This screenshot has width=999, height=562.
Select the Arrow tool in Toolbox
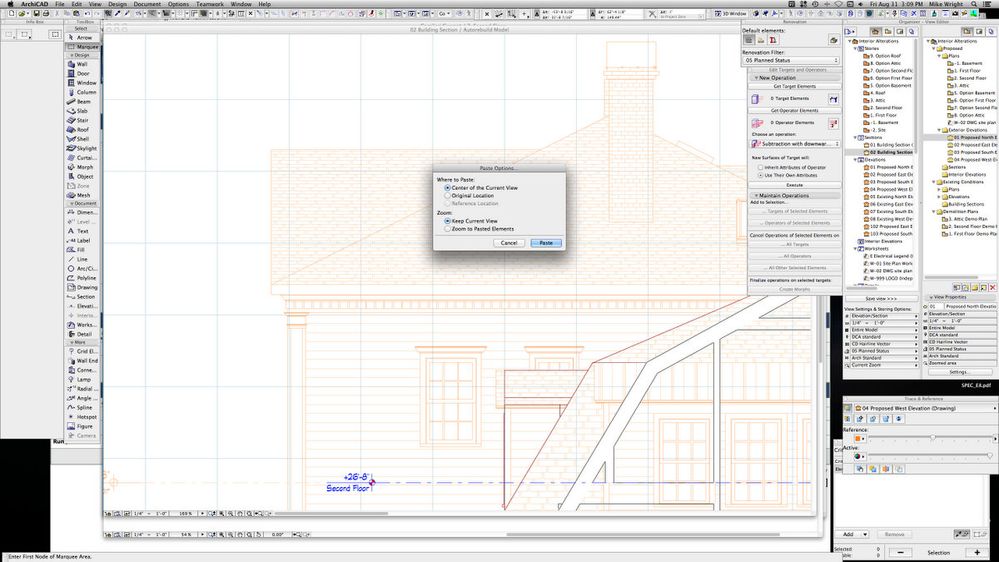[x=82, y=38]
